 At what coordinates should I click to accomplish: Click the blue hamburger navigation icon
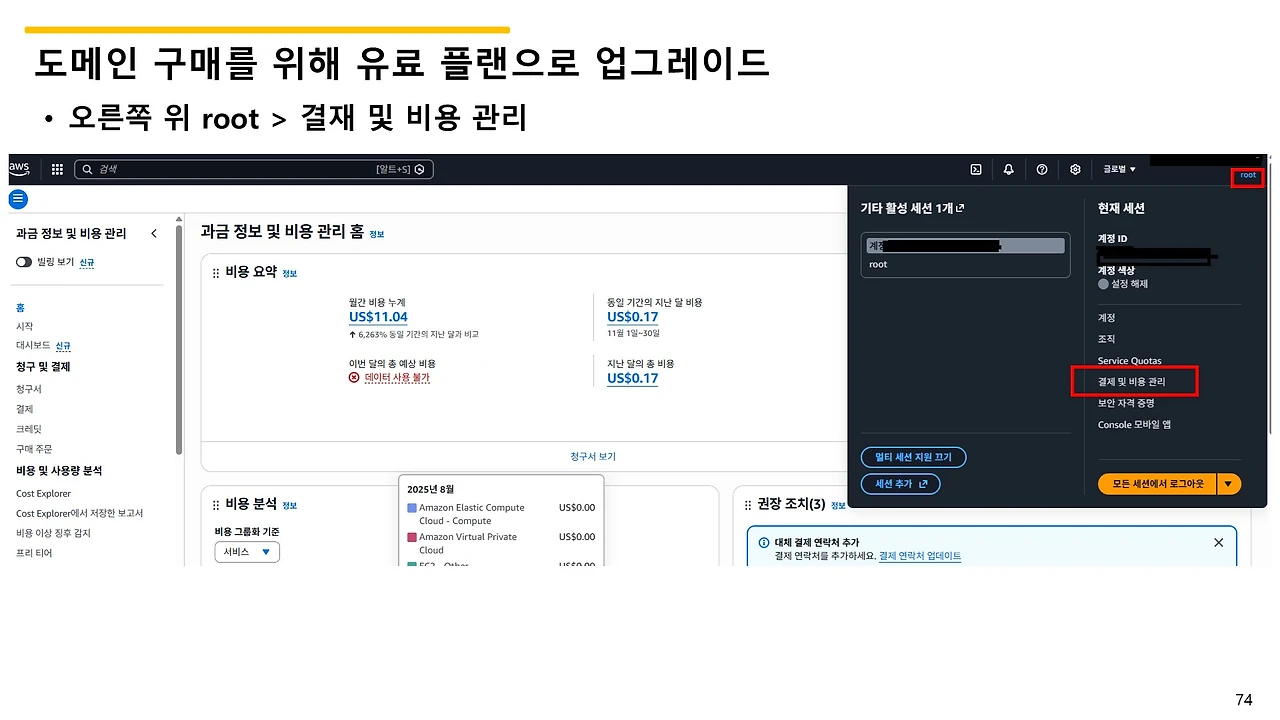(18, 199)
